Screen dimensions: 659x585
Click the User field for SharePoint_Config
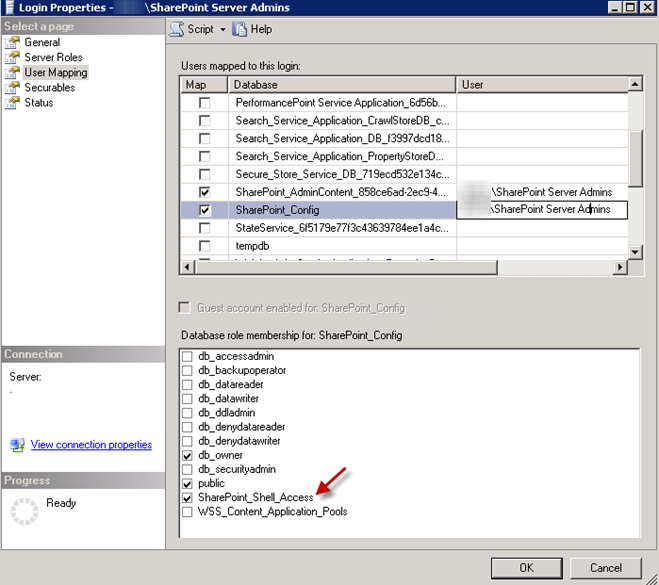pos(542,210)
